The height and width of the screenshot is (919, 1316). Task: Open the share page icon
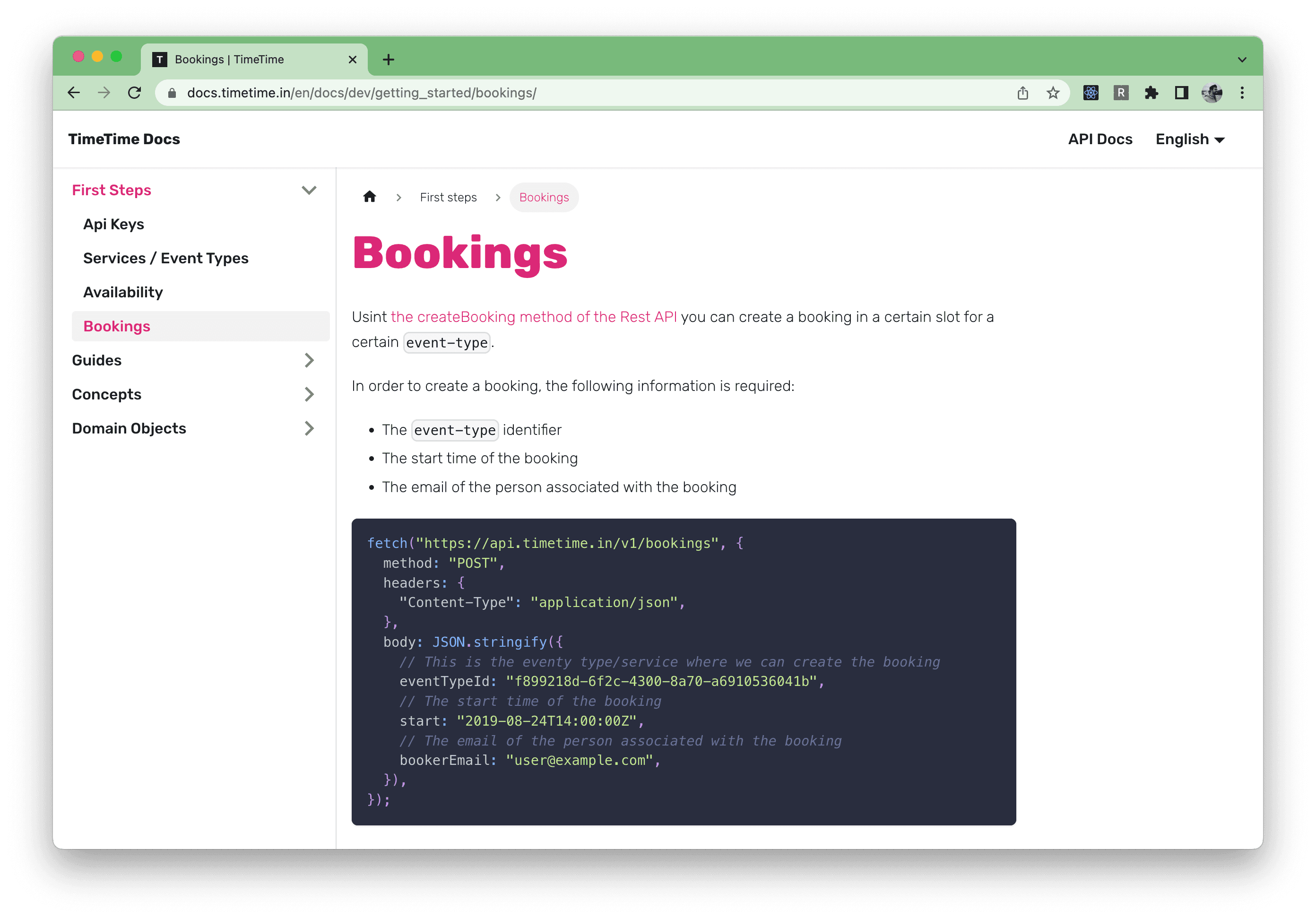1022,93
